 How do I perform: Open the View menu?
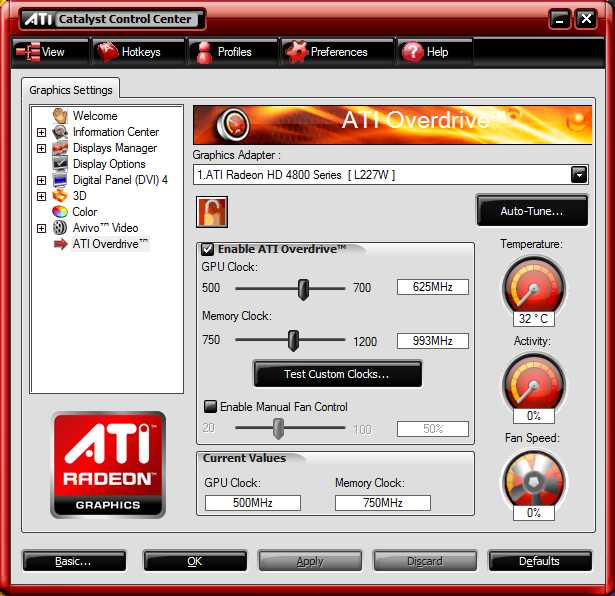[51, 52]
